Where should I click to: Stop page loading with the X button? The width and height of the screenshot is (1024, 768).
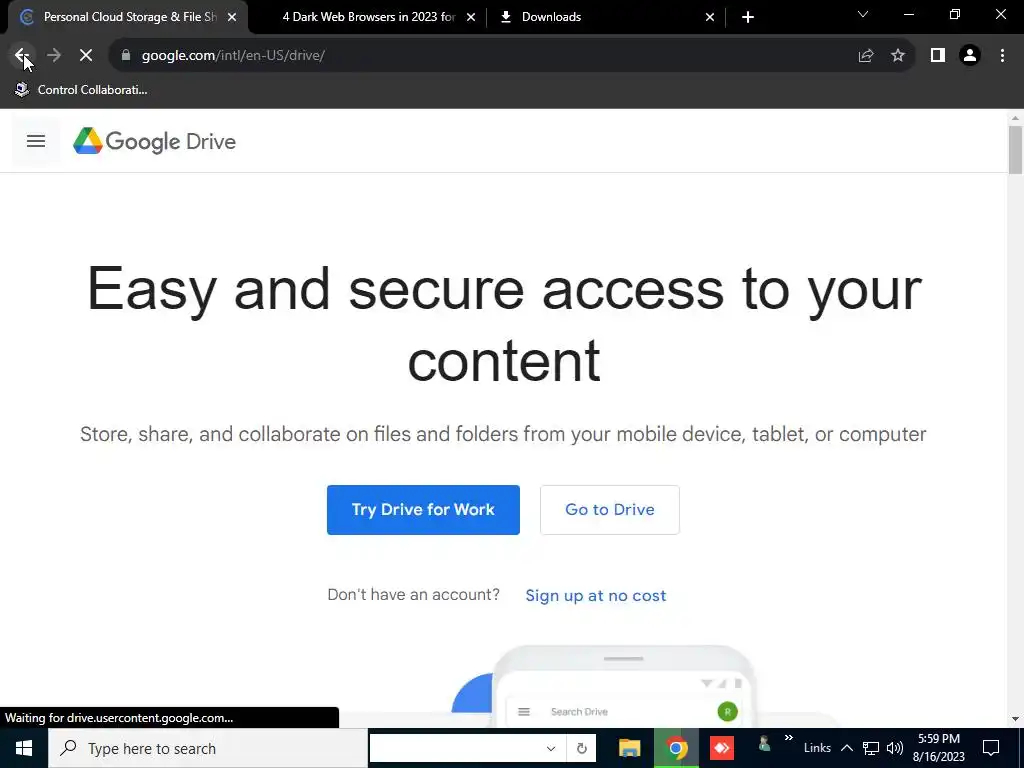(x=86, y=56)
